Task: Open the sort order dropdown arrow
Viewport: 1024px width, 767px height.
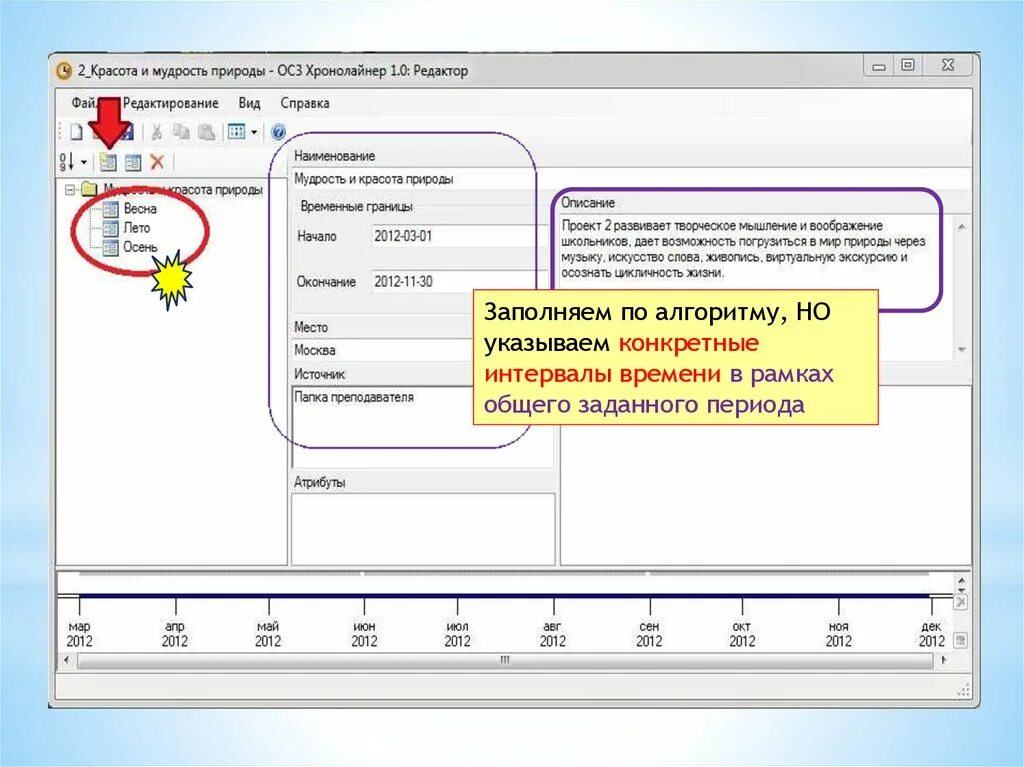Action: pos(84,162)
